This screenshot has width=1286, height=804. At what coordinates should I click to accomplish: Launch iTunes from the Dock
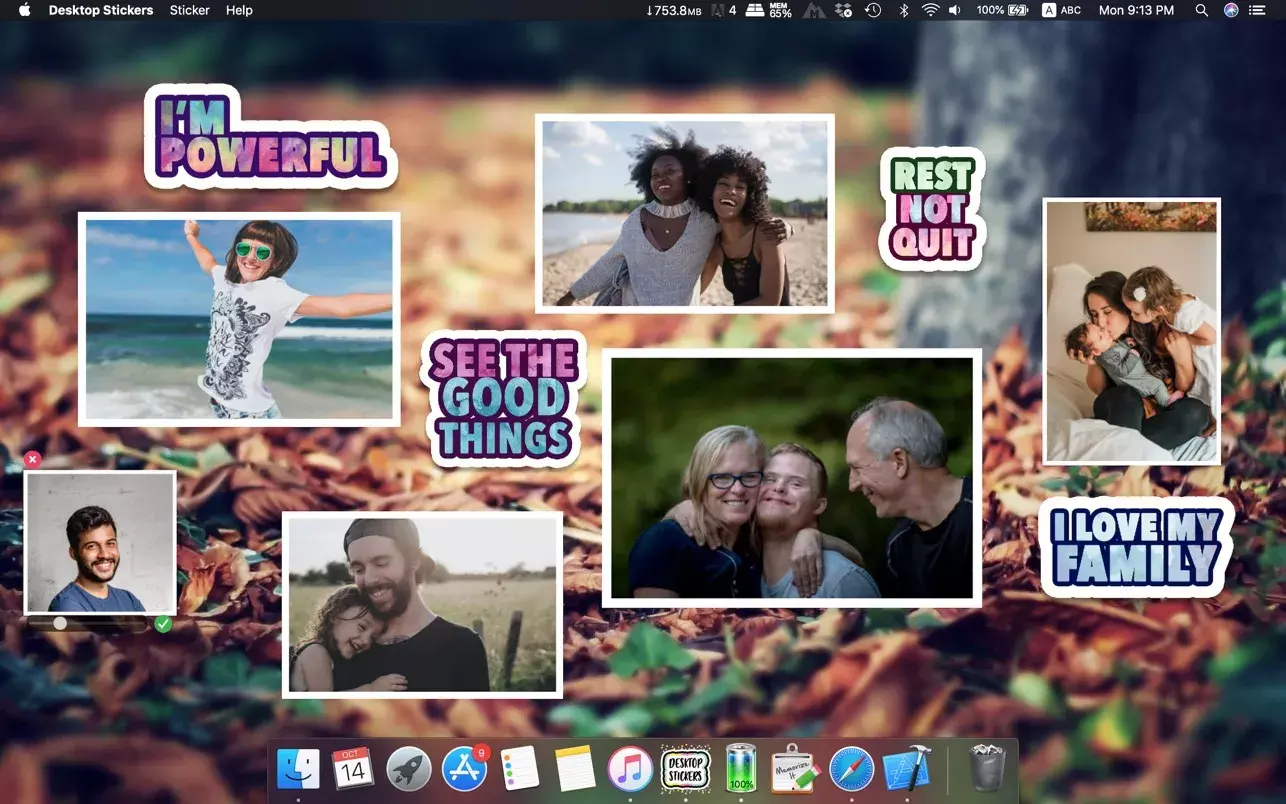coord(630,769)
